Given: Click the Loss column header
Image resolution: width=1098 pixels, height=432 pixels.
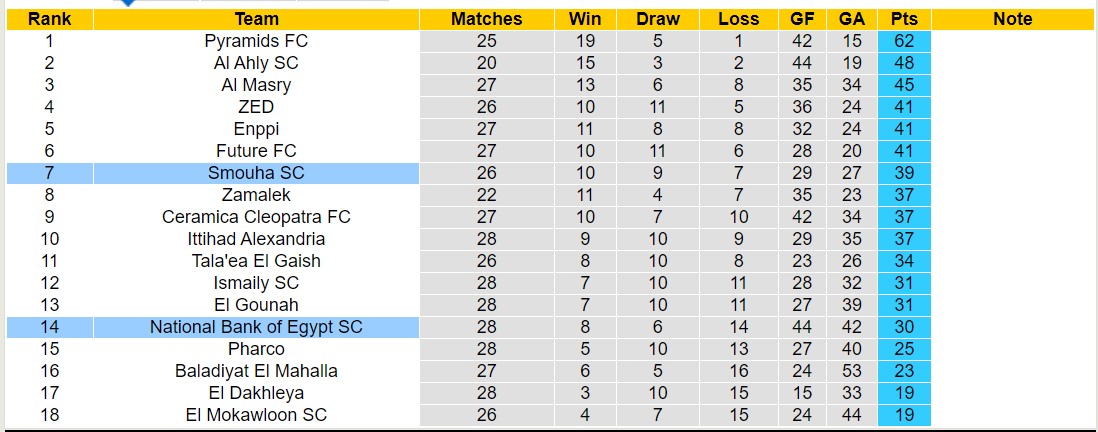Looking at the screenshot, I should point(738,19).
